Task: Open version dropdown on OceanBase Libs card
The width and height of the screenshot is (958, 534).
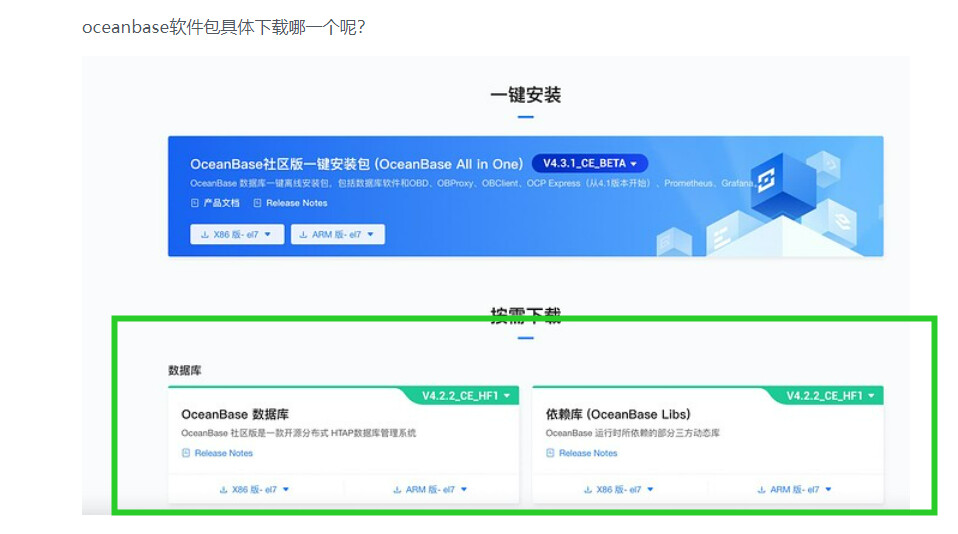Action: point(830,396)
